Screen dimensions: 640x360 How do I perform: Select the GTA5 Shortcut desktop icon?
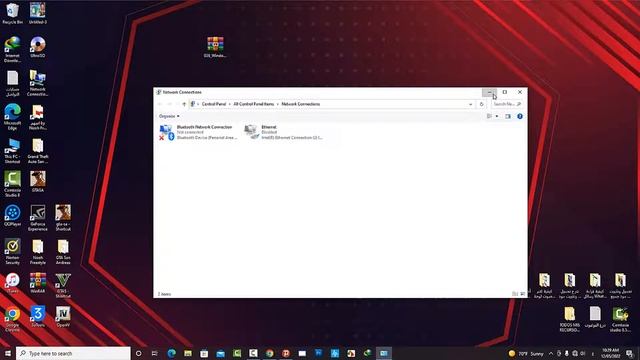click(x=63, y=285)
